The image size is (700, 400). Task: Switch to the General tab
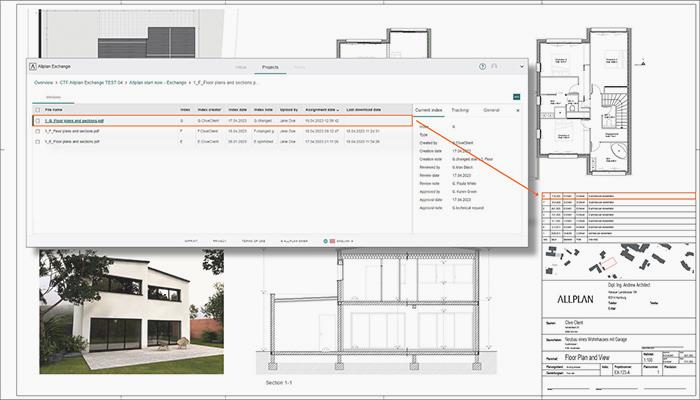pos(491,110)
